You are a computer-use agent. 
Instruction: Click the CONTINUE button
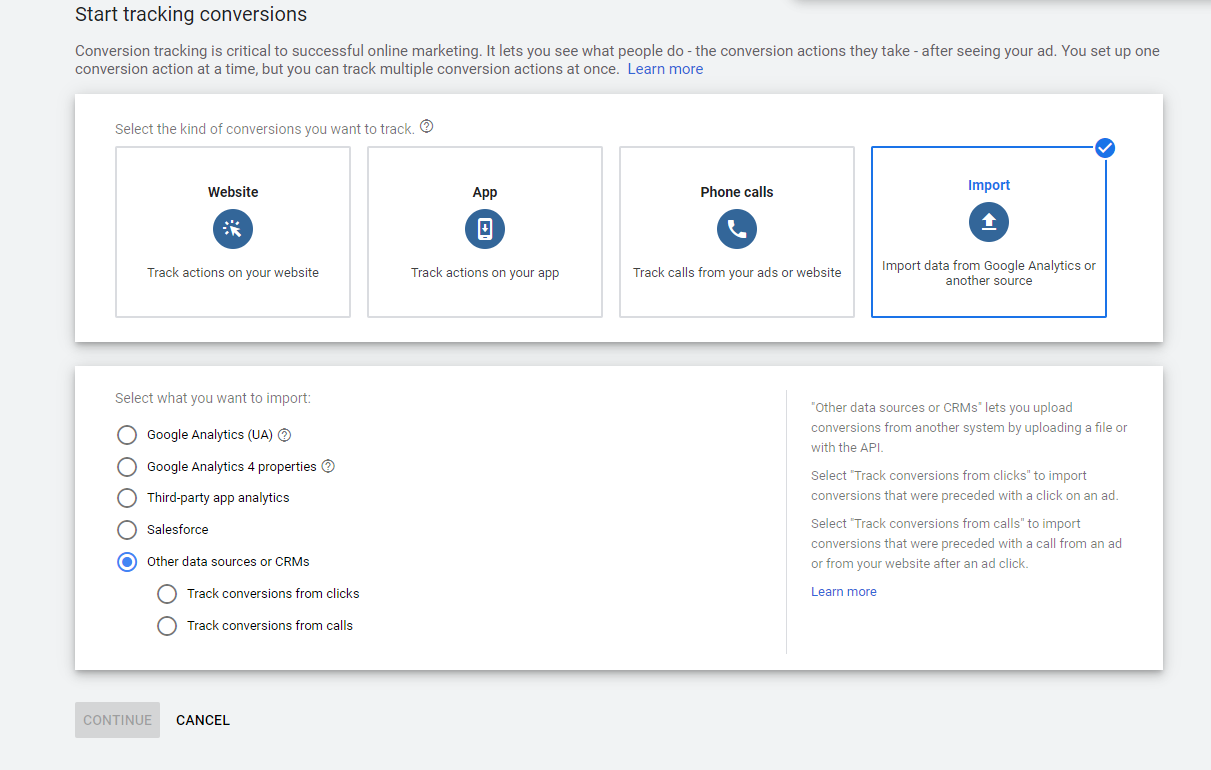(117, 719)
